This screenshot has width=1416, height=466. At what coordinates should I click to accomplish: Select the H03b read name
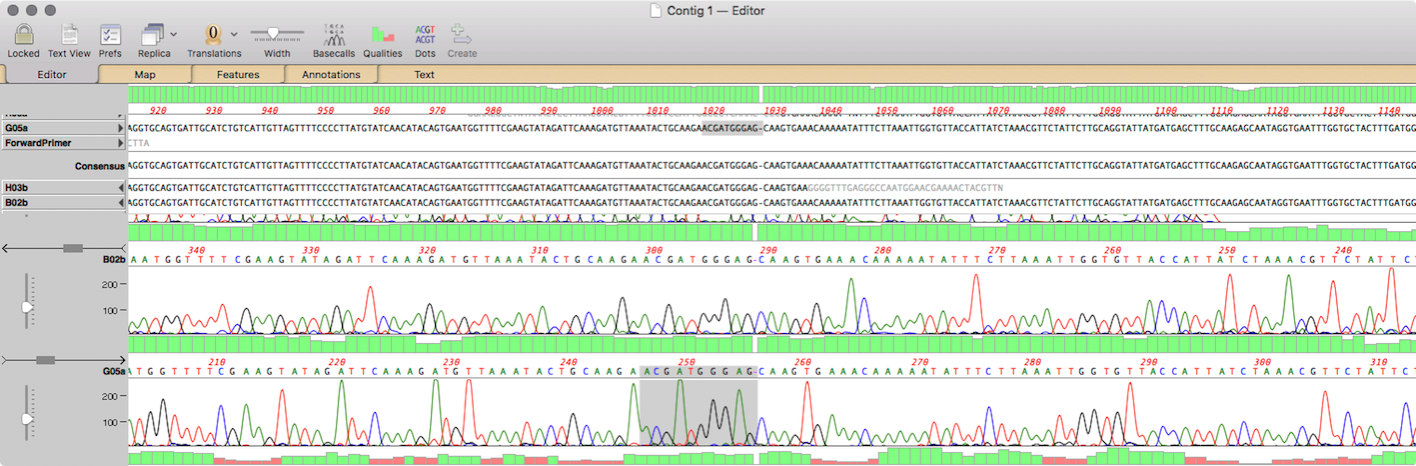pos(60,187)
